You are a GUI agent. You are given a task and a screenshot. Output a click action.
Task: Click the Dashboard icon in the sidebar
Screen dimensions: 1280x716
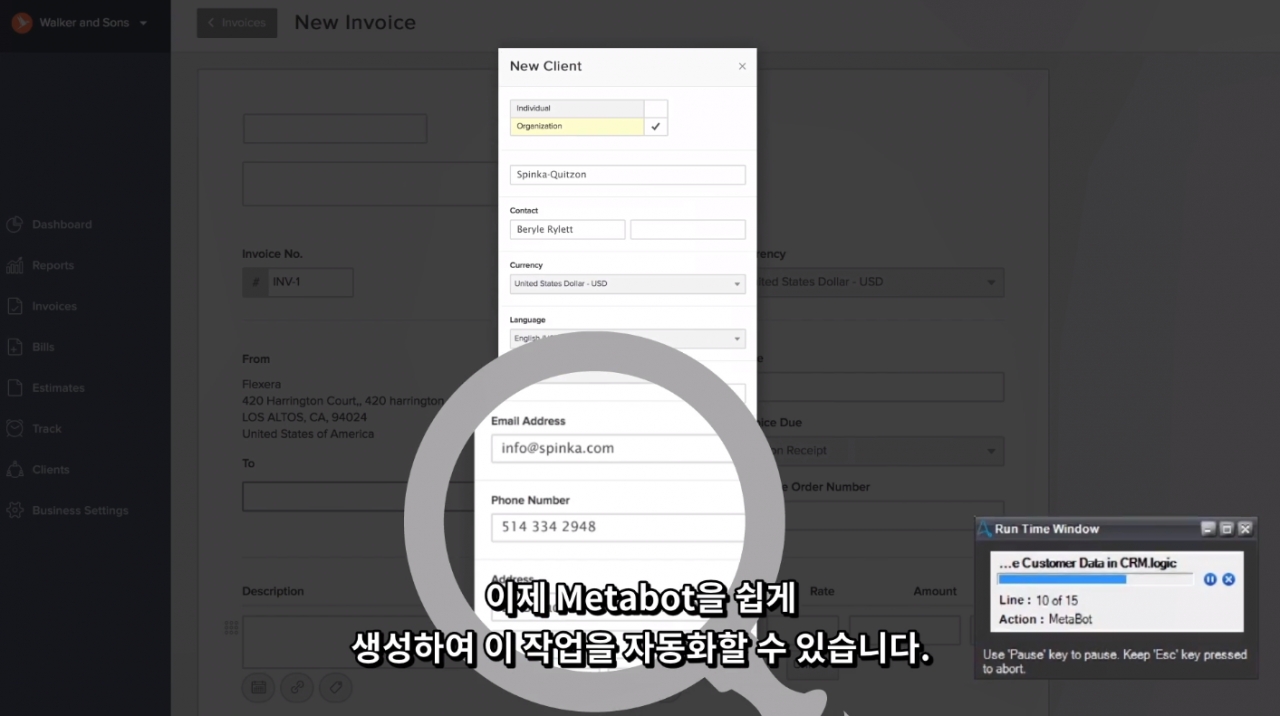click(x=15, y=225)
